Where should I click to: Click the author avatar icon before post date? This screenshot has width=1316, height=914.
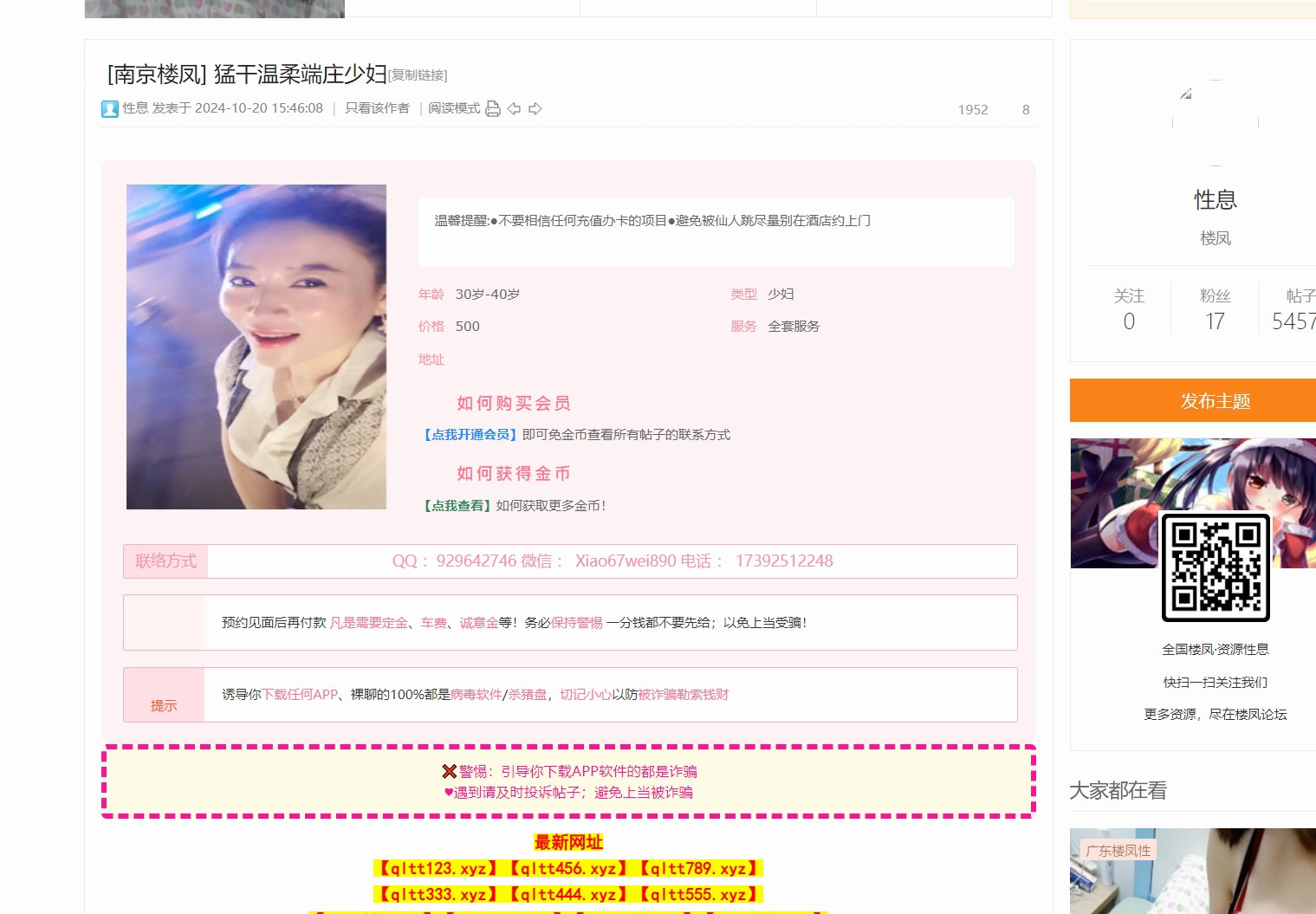tap(110, 108)
